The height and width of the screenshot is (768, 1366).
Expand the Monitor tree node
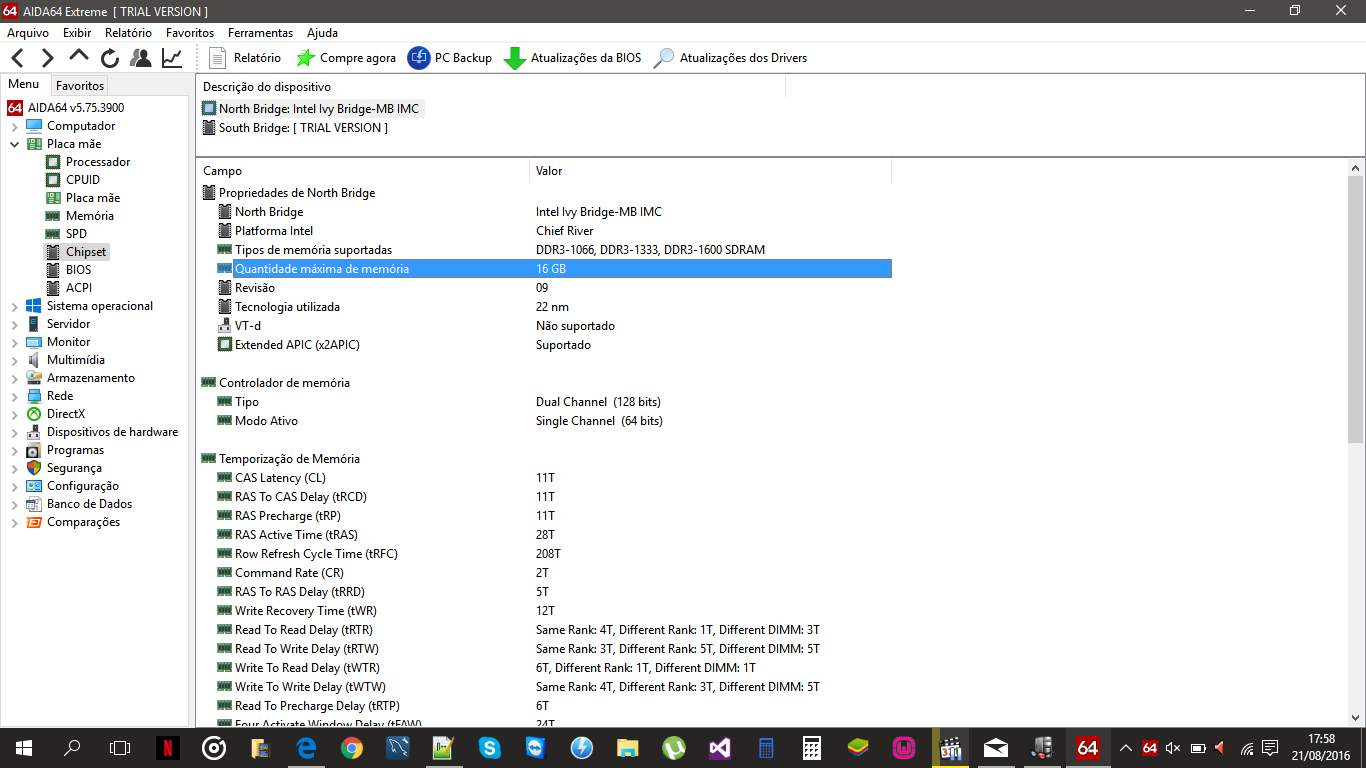14,342
